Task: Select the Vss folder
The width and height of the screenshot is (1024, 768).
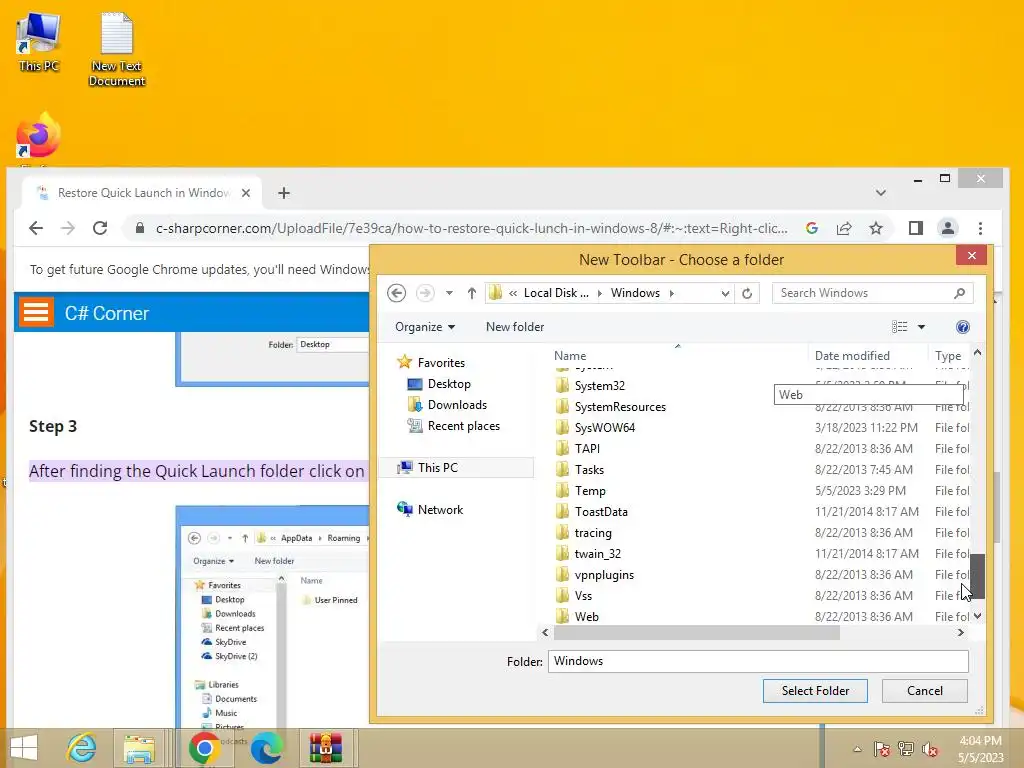Action: 583,596
